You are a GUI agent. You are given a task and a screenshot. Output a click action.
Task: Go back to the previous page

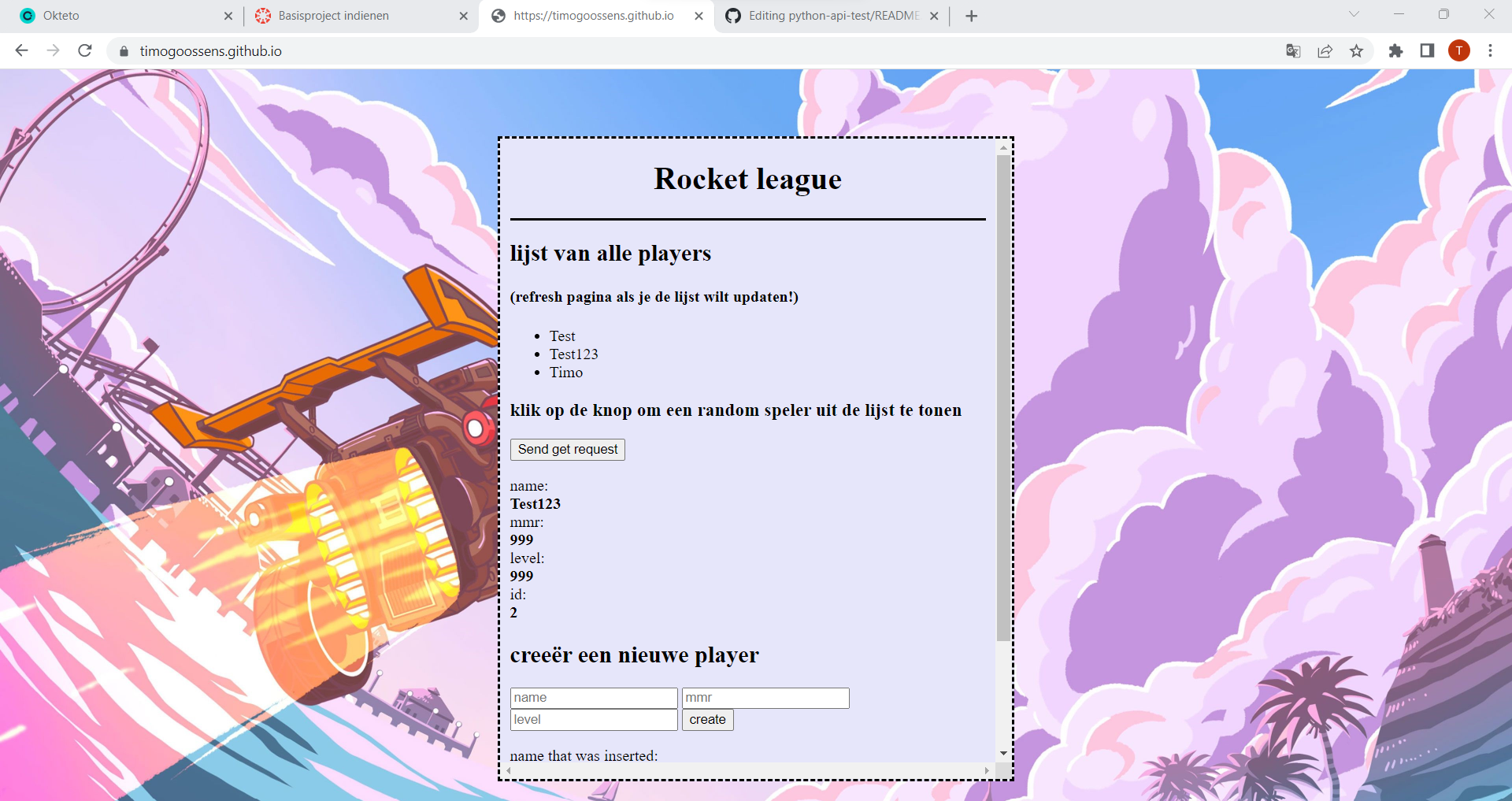coord(21,51)
